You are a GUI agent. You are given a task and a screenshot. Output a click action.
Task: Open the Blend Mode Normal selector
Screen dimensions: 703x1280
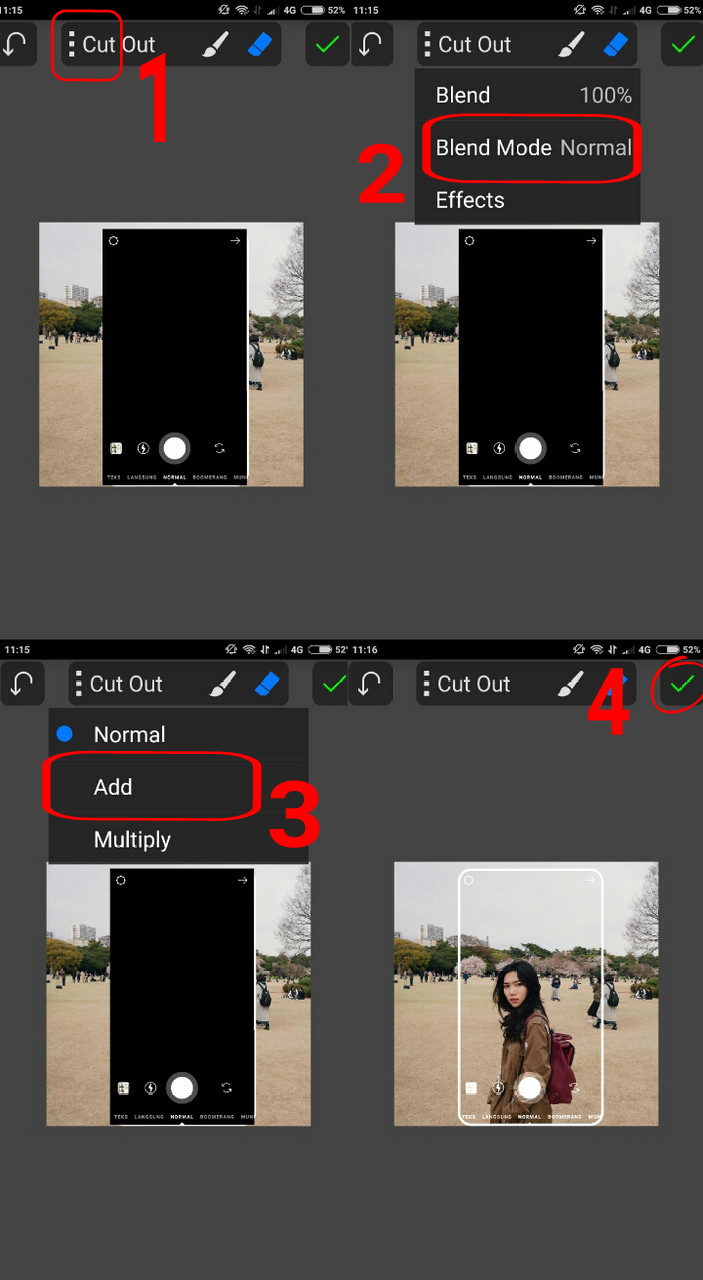pos(527,148)
